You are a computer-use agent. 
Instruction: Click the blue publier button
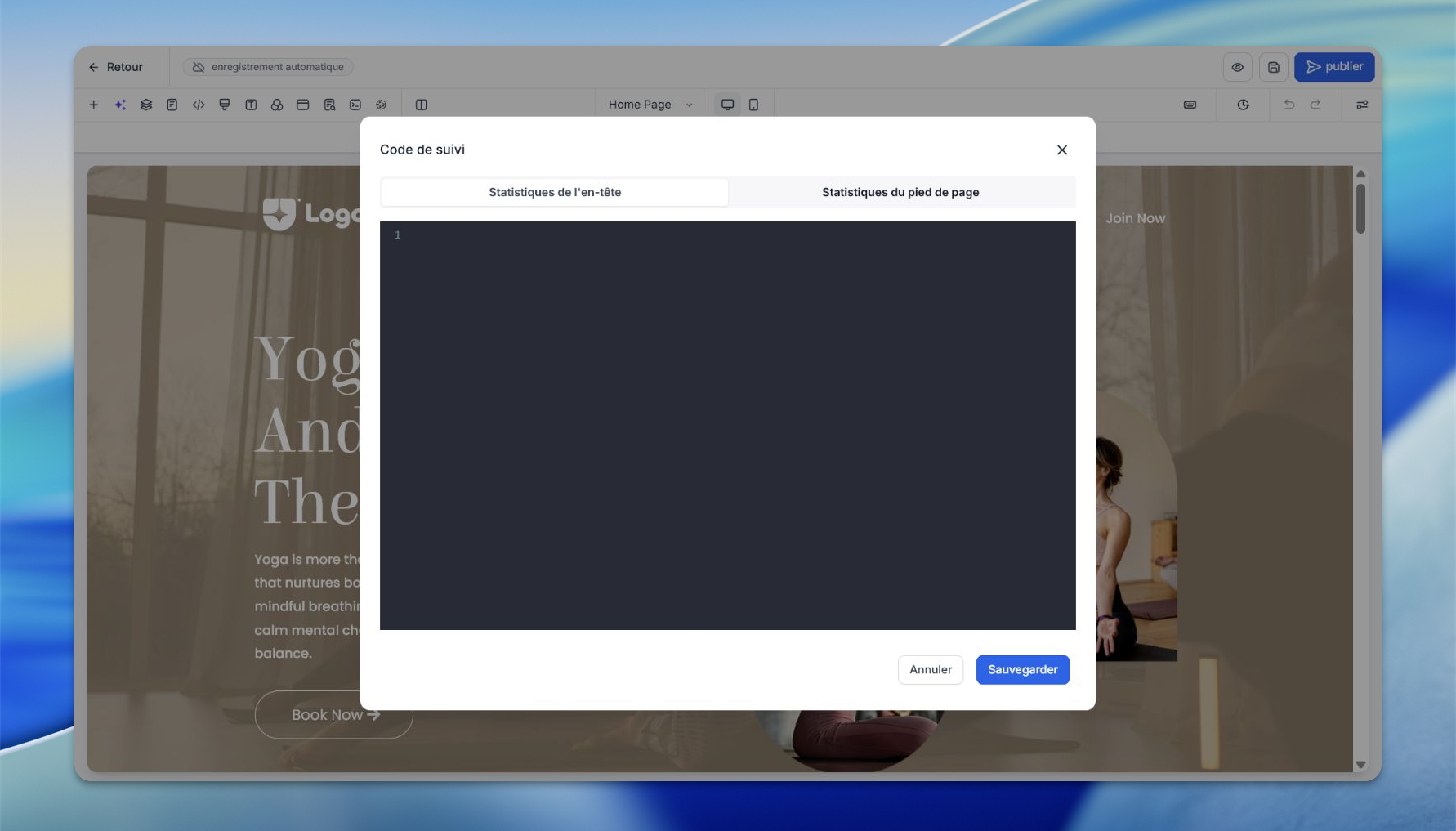pyautogui.click(x=1334, y=67)
